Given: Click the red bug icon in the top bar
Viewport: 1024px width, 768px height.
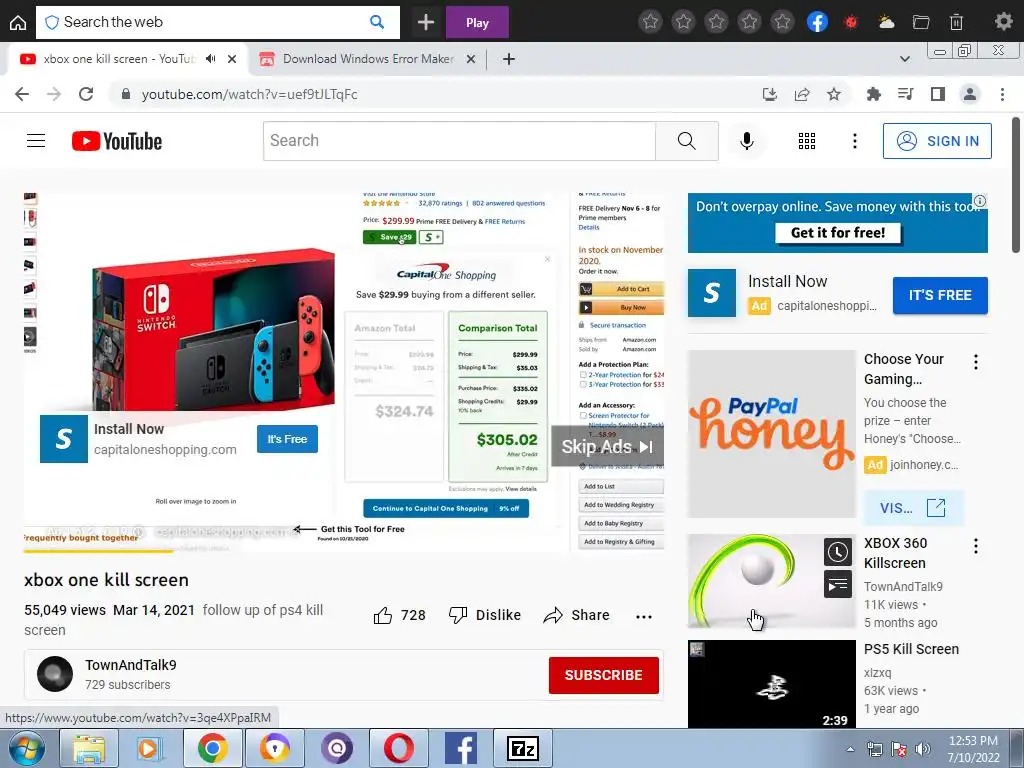Looking at the screenshot, I should tap(851, 22).
